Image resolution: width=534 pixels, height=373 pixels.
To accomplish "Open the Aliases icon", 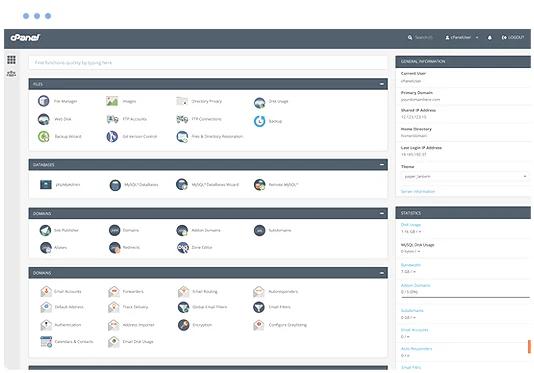I will (x=46, y=247).
